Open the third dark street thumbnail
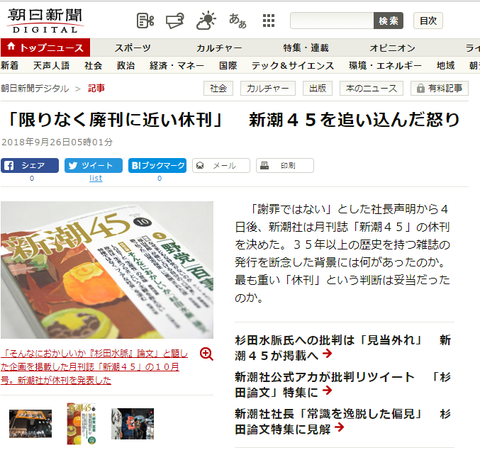The height and width of the screenshot is (455, 480). (x=133, y=424)
